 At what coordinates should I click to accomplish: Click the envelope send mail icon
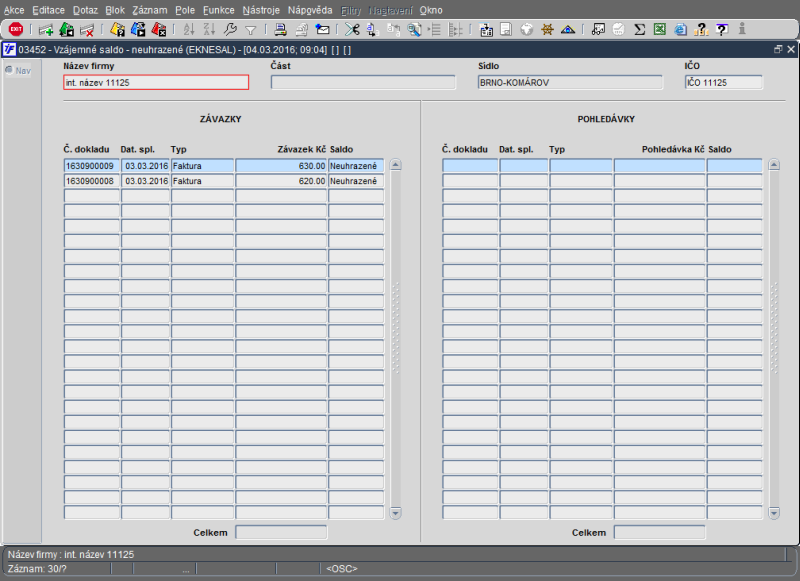322,30
